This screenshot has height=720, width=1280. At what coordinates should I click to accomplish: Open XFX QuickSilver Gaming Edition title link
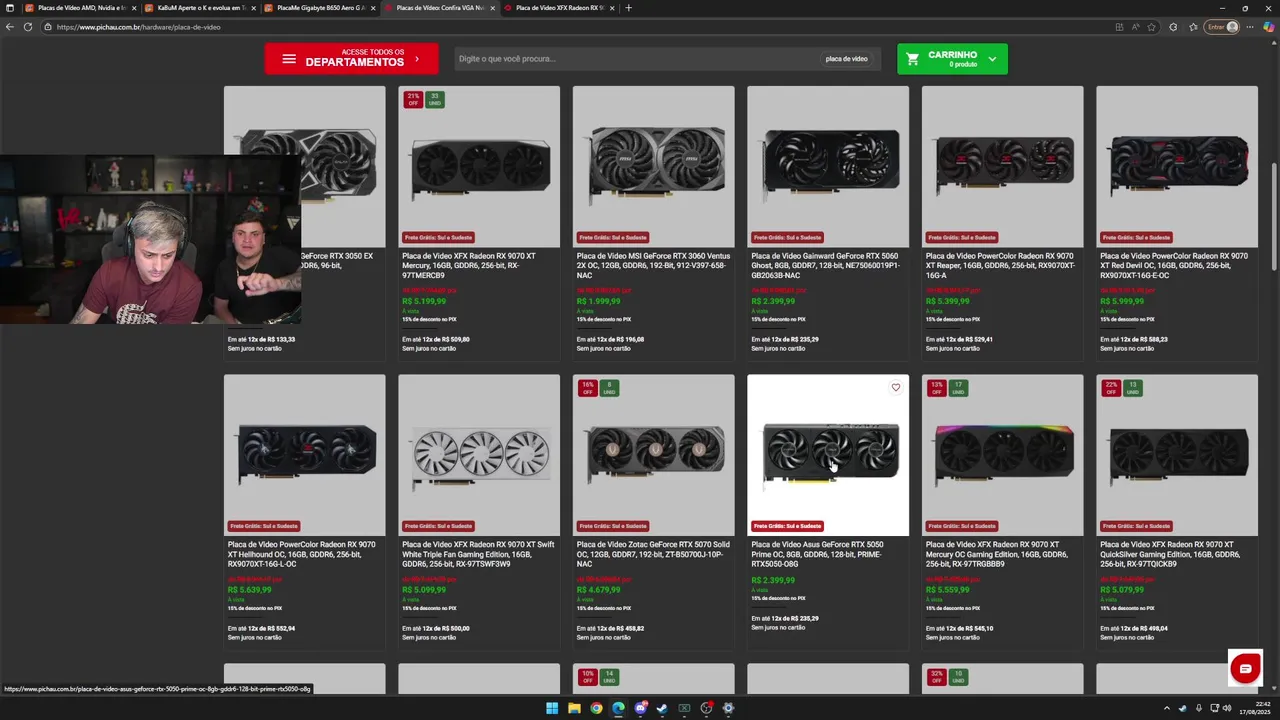(x=1170, y=554)
